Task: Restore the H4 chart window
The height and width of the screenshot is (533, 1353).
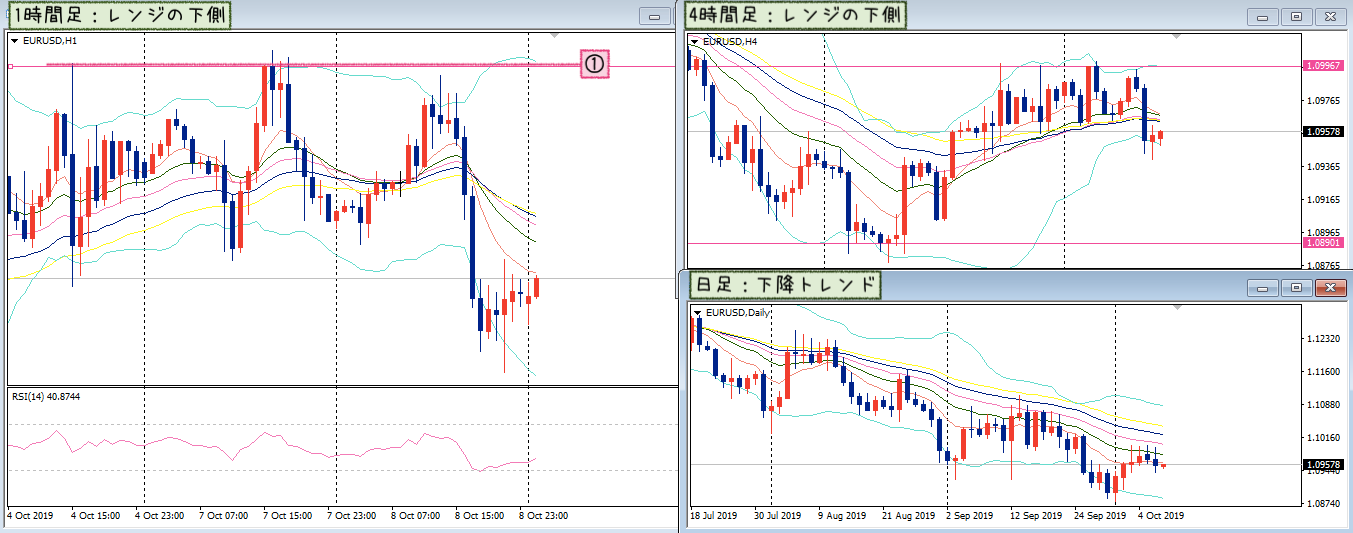Action: point(1296,16)
